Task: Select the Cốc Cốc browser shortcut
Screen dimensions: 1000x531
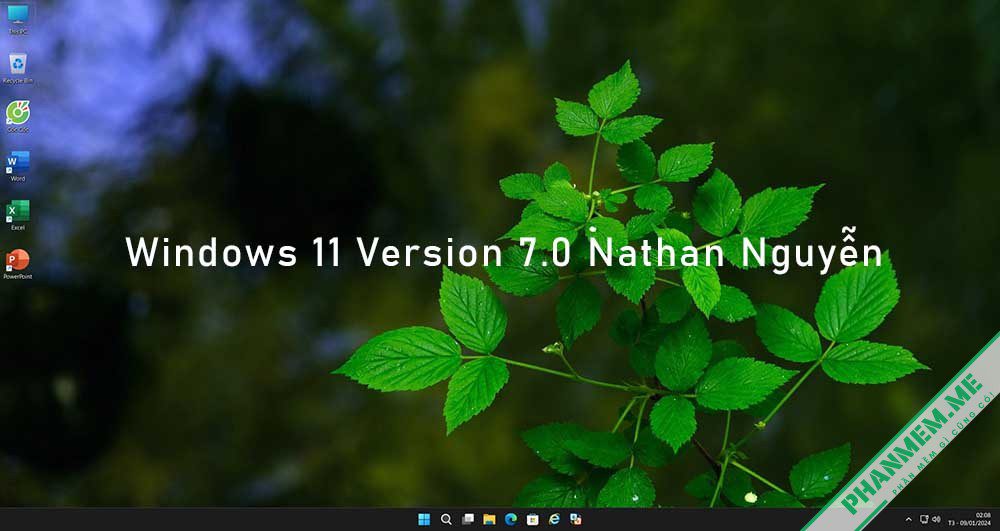Action: 18,117
